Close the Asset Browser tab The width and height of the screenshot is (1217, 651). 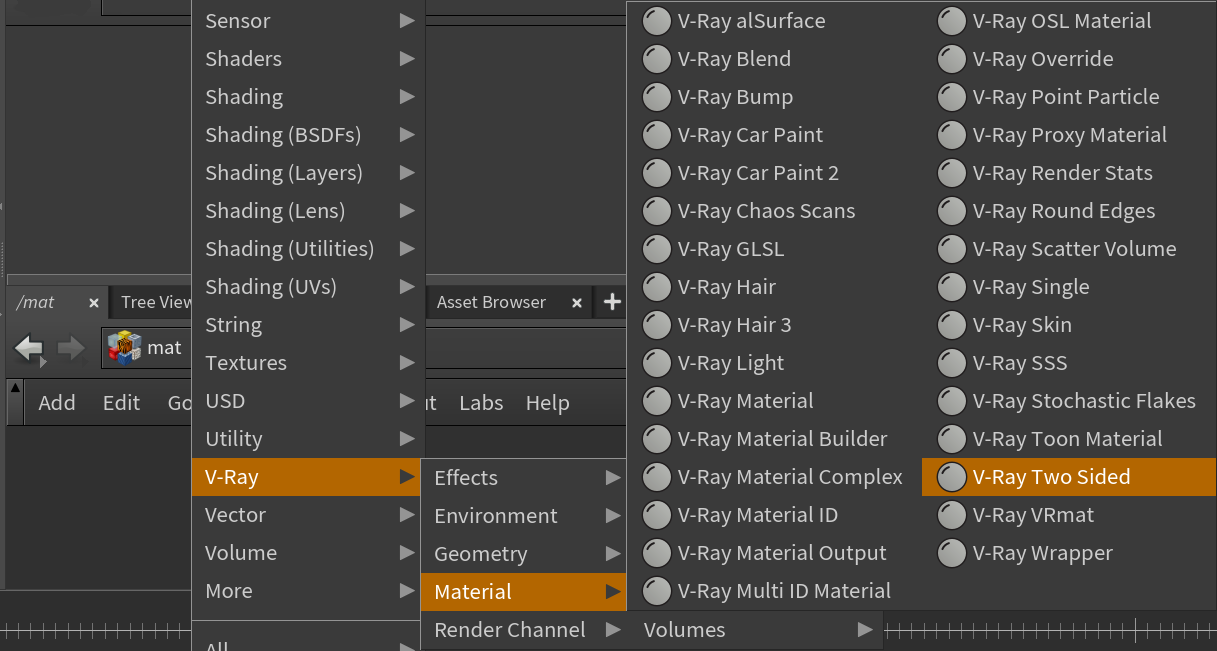(577, 302)
